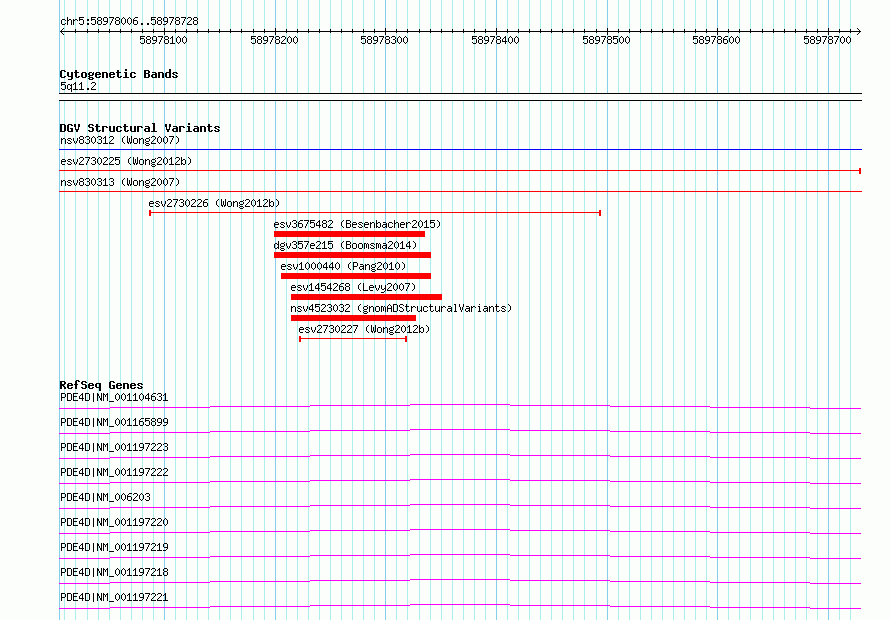Select the nsv4523032 gnomADStructuralVariants label
Image resolution: width=890 pixels, height=620 pixels.
pyautogui.click(x=400, y=308)
